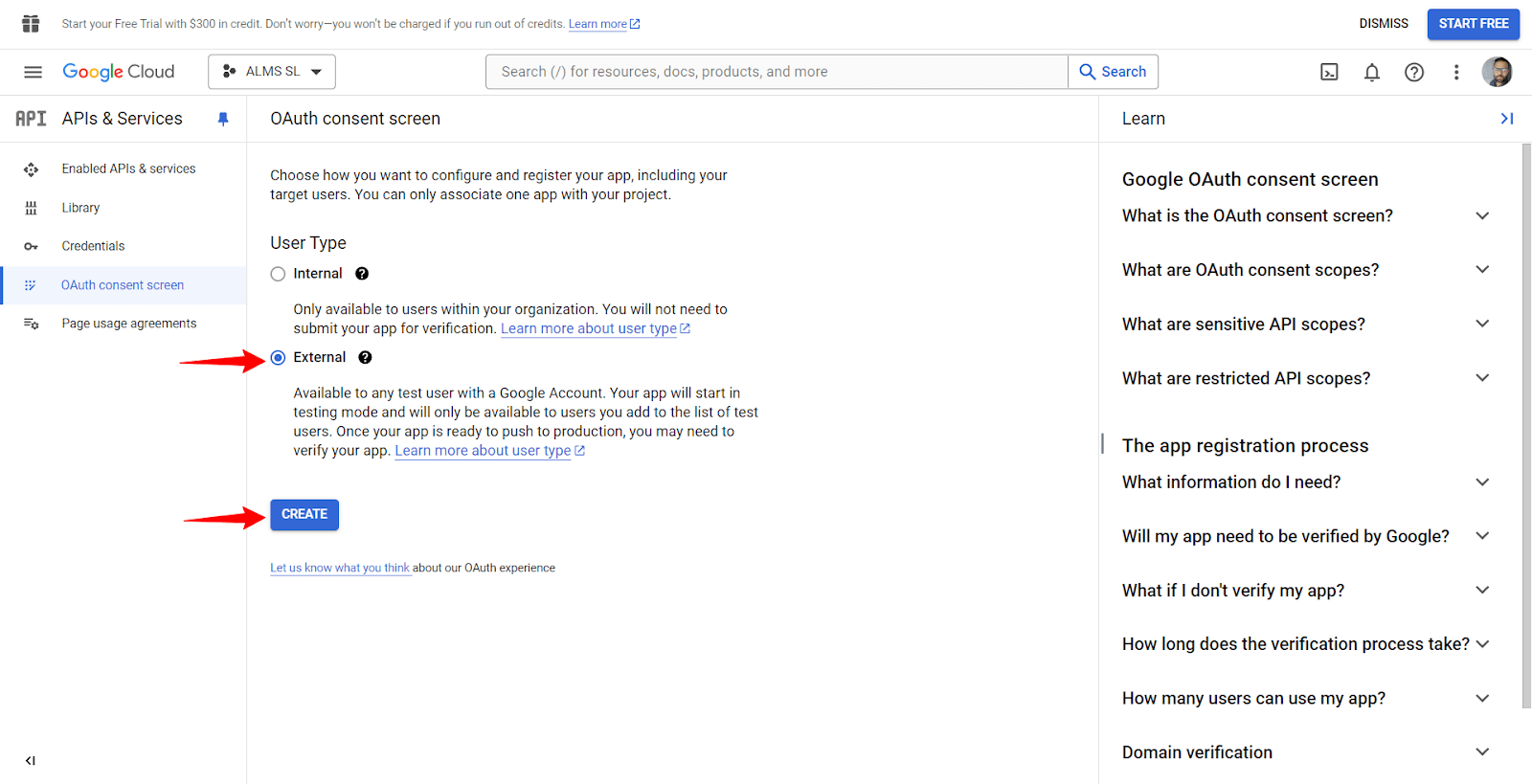
Task: Click the blue CREATE button
Action: click(x=304, y=514)
